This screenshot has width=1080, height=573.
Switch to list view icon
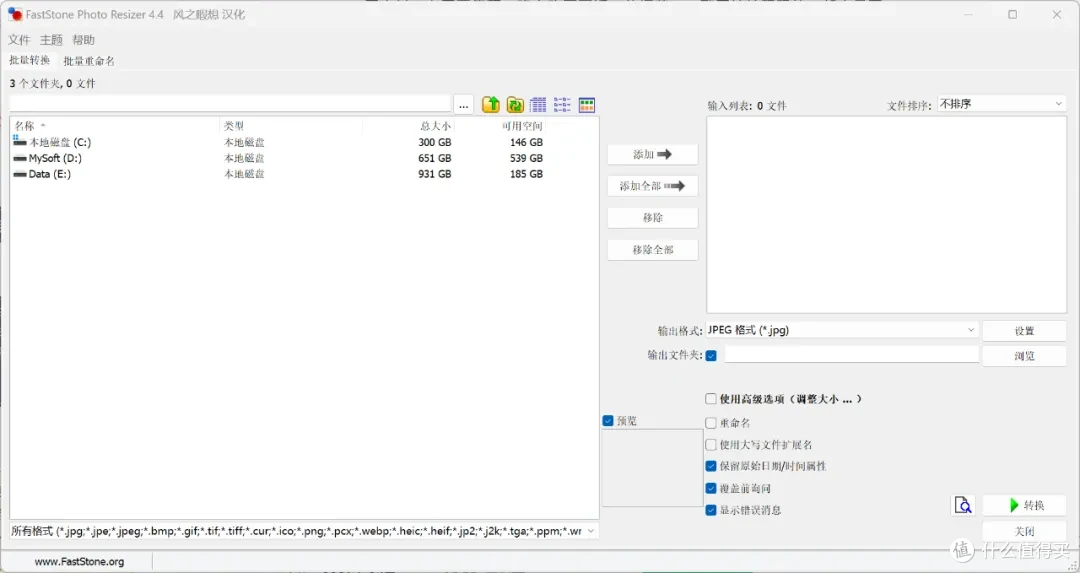(562, 105)
